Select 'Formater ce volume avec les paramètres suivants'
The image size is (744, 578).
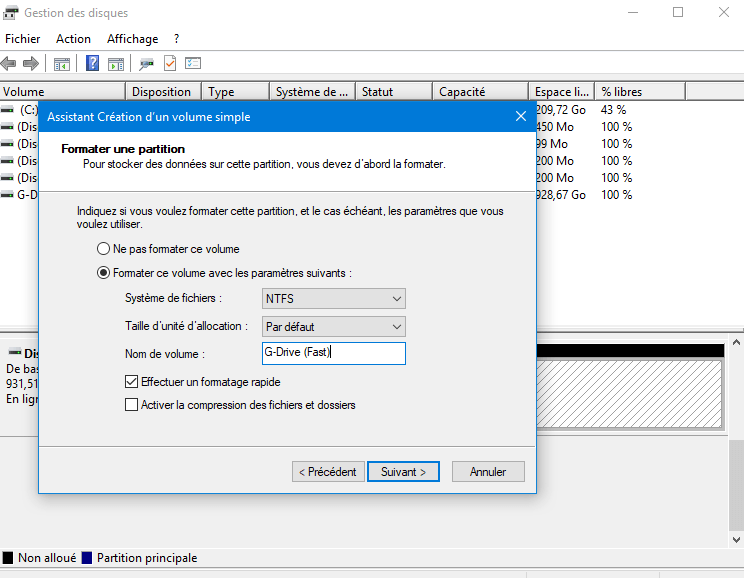tap(103, 272)
